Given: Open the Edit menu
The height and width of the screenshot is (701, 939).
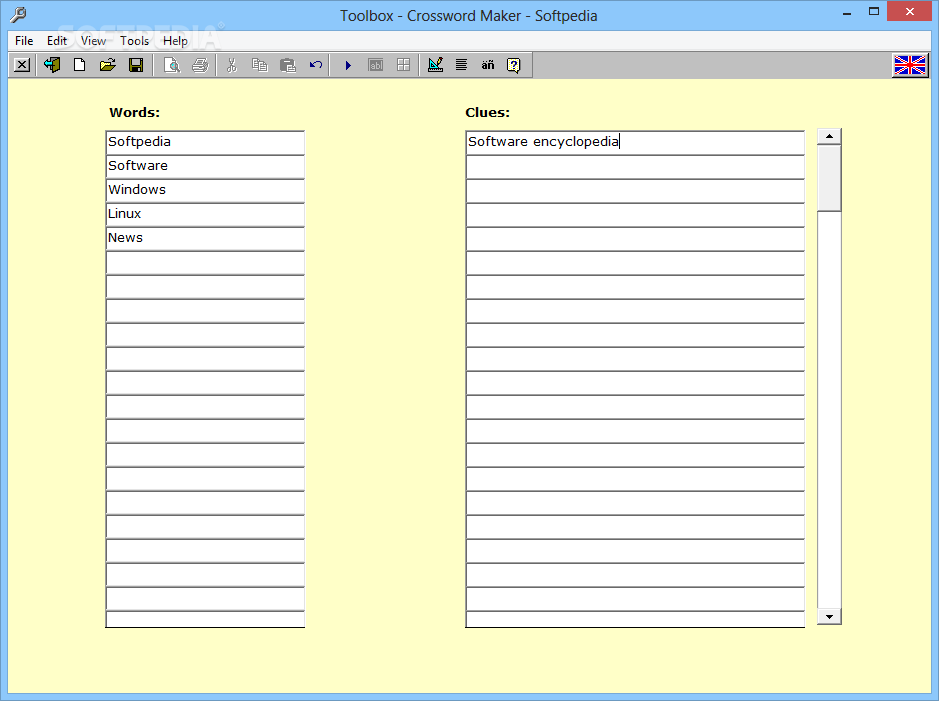Looking at the screenshot, I should [x=57, y=41].
